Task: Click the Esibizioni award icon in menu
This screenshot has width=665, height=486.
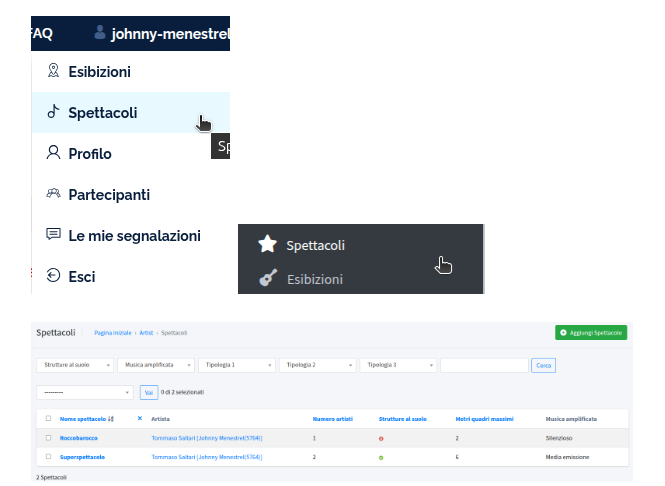Action: coord(54,71)
